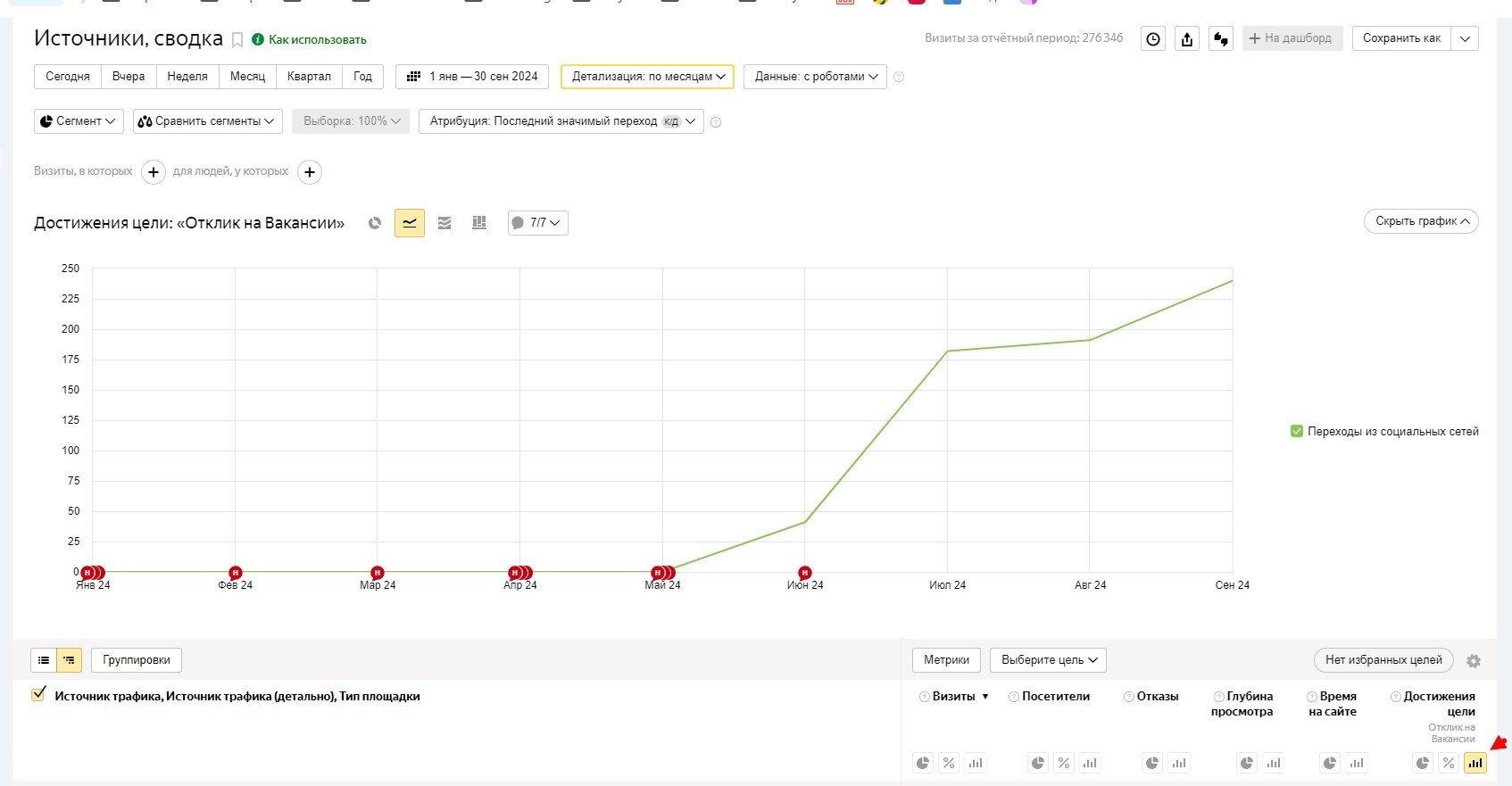
Task: Open the report history clock icon
Action: (x=1153, y=38)
